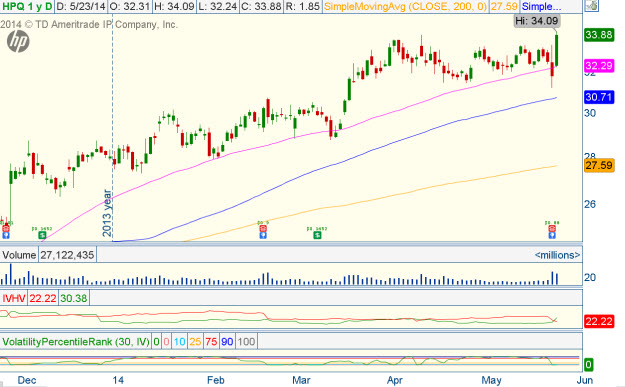Click the red IVHV value 22.22 in the header
Image resolution: width=625 pixels, height=387 pixels.
(43, 298)
